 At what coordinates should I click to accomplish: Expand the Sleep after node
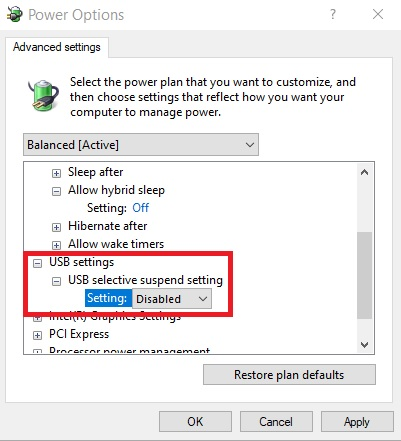point(56,173)
